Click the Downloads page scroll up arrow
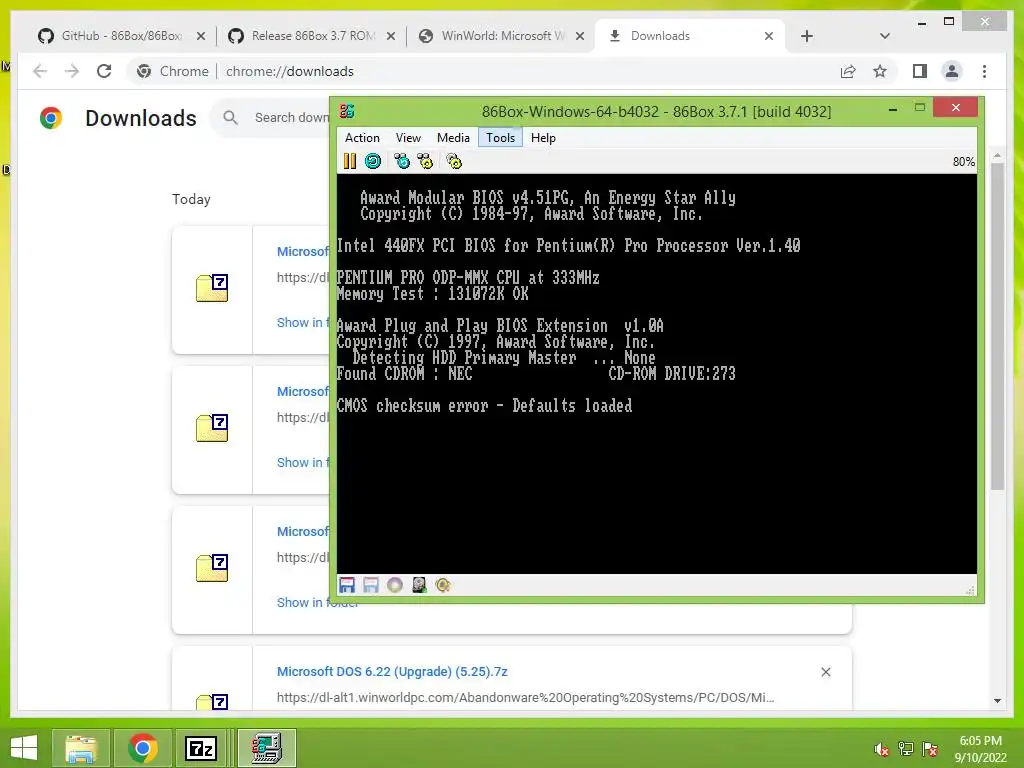This screenshot has width=1024, height=768. click(997, 155)
